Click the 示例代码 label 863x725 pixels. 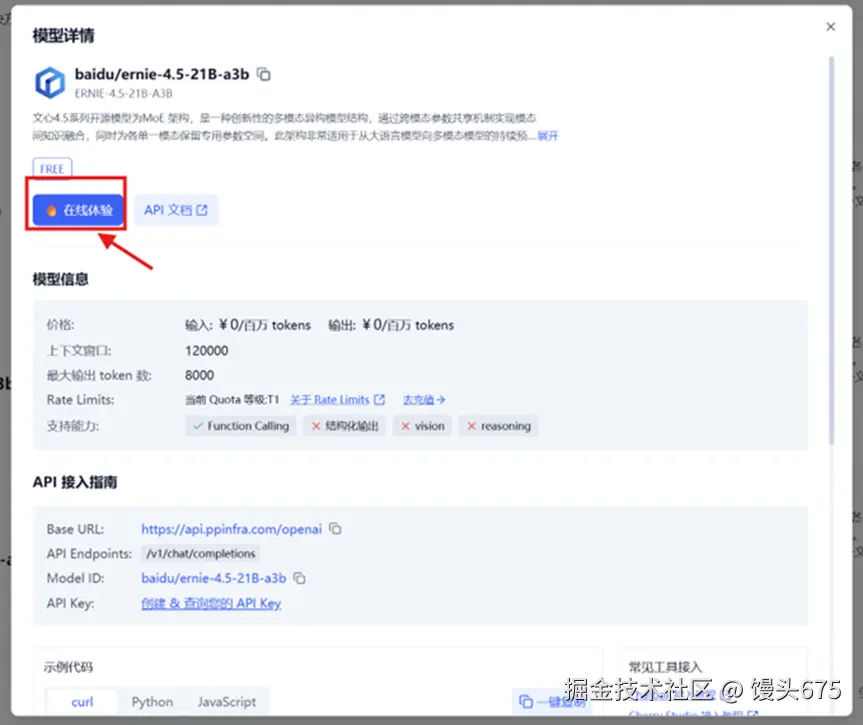coord(68,667)
